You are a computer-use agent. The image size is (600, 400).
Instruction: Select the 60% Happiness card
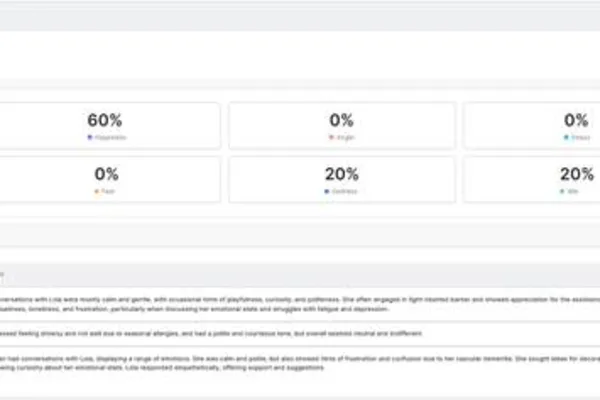click(x=110, y=126)
